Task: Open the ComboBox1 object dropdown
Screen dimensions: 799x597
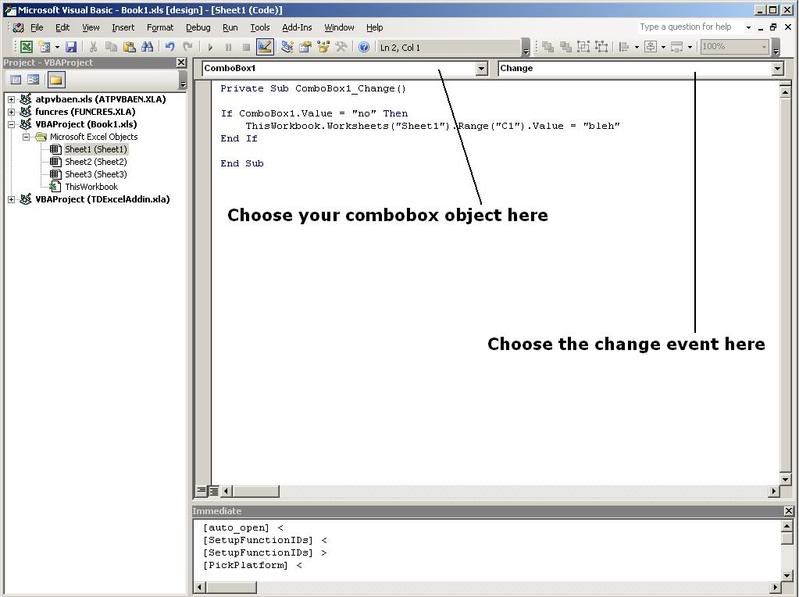Action: [481, 68]
